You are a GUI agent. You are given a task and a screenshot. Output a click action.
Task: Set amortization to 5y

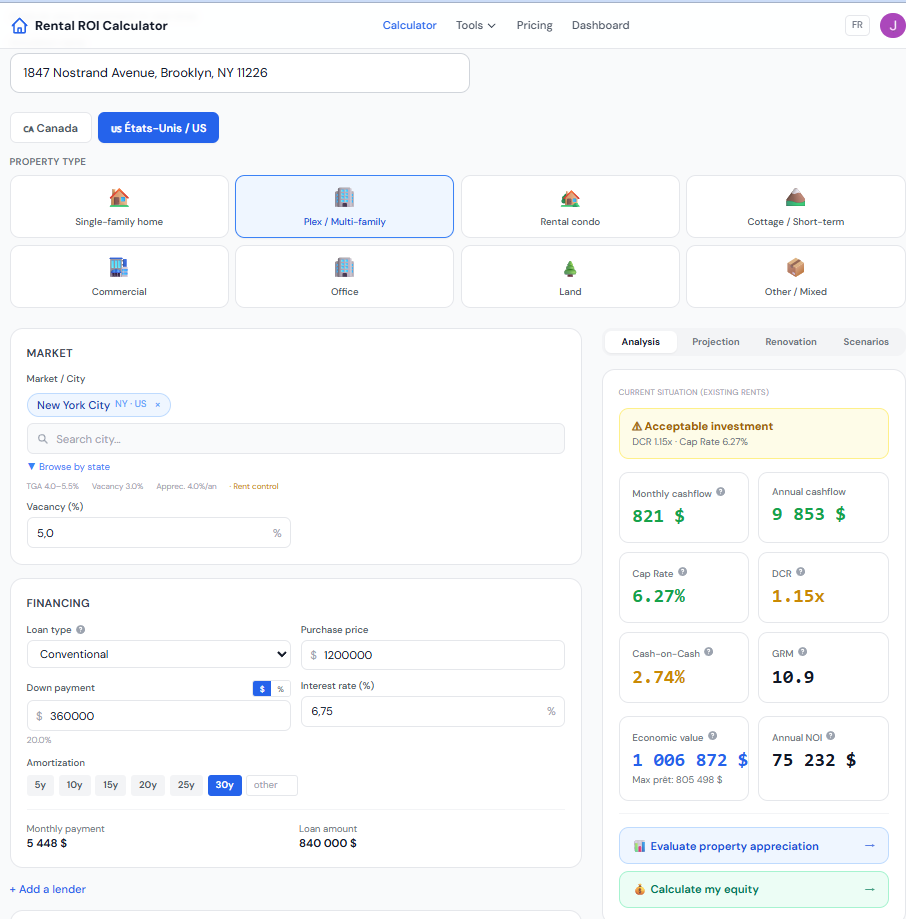tap(40, 785)
